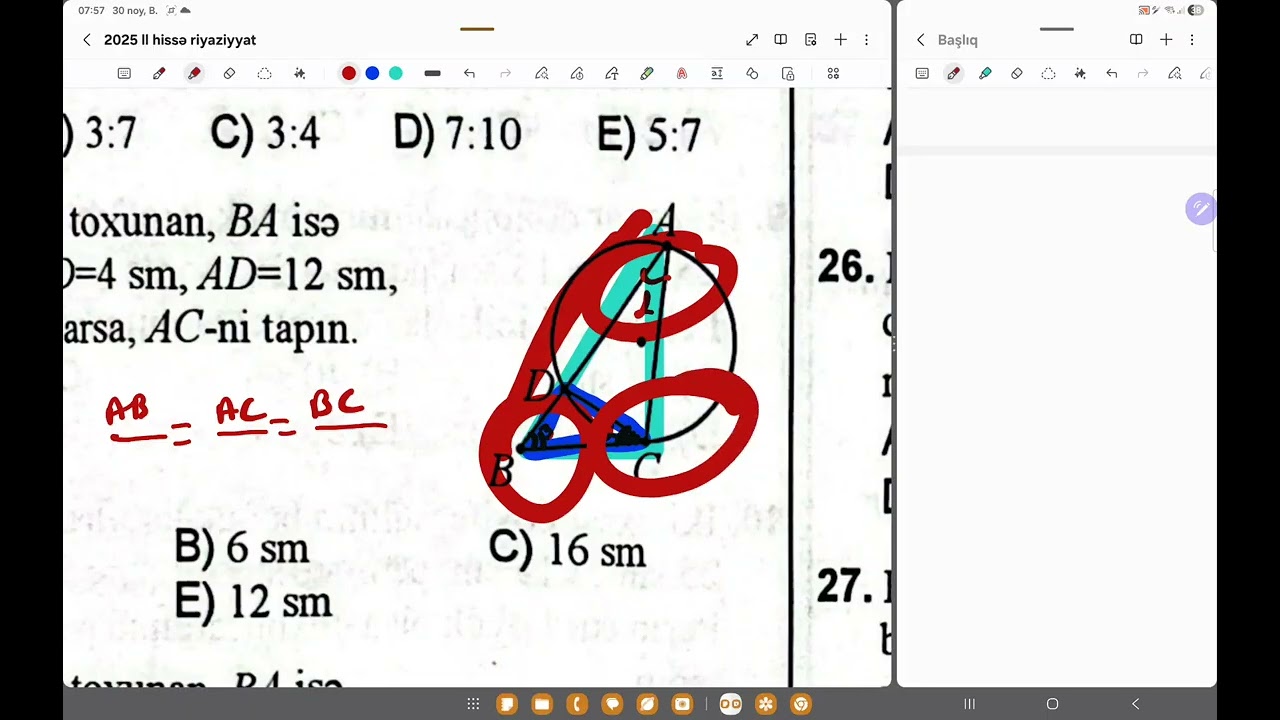Select eraser in Başlıq note
This screenshot has height=720, width=1280.
1017,73
